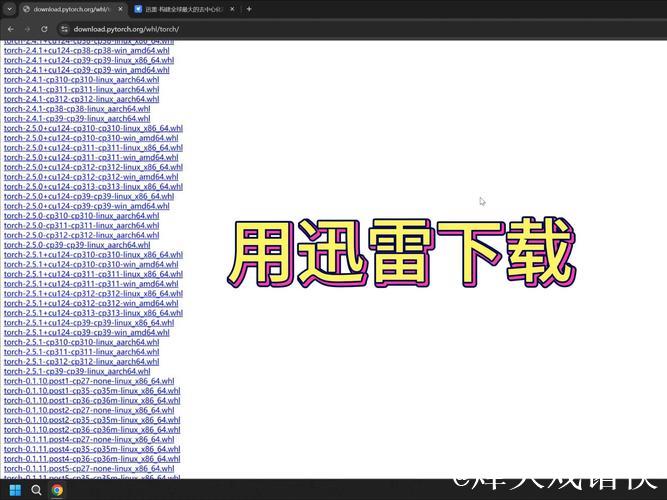
Task: Open the Windows Start menu
Action: (15, 490)
